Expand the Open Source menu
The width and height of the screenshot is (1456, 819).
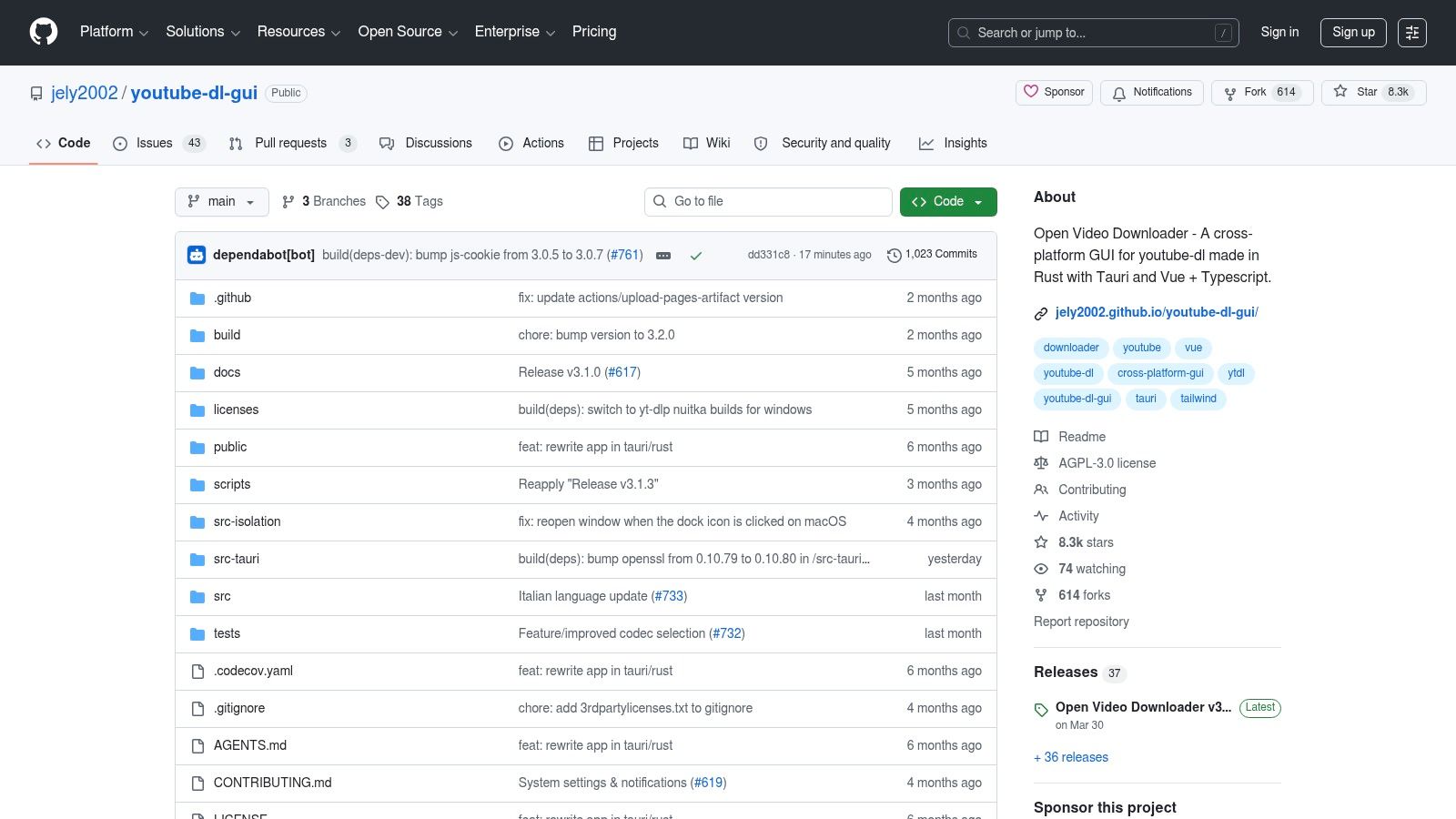pyautogui.click(x=408, y=32)
